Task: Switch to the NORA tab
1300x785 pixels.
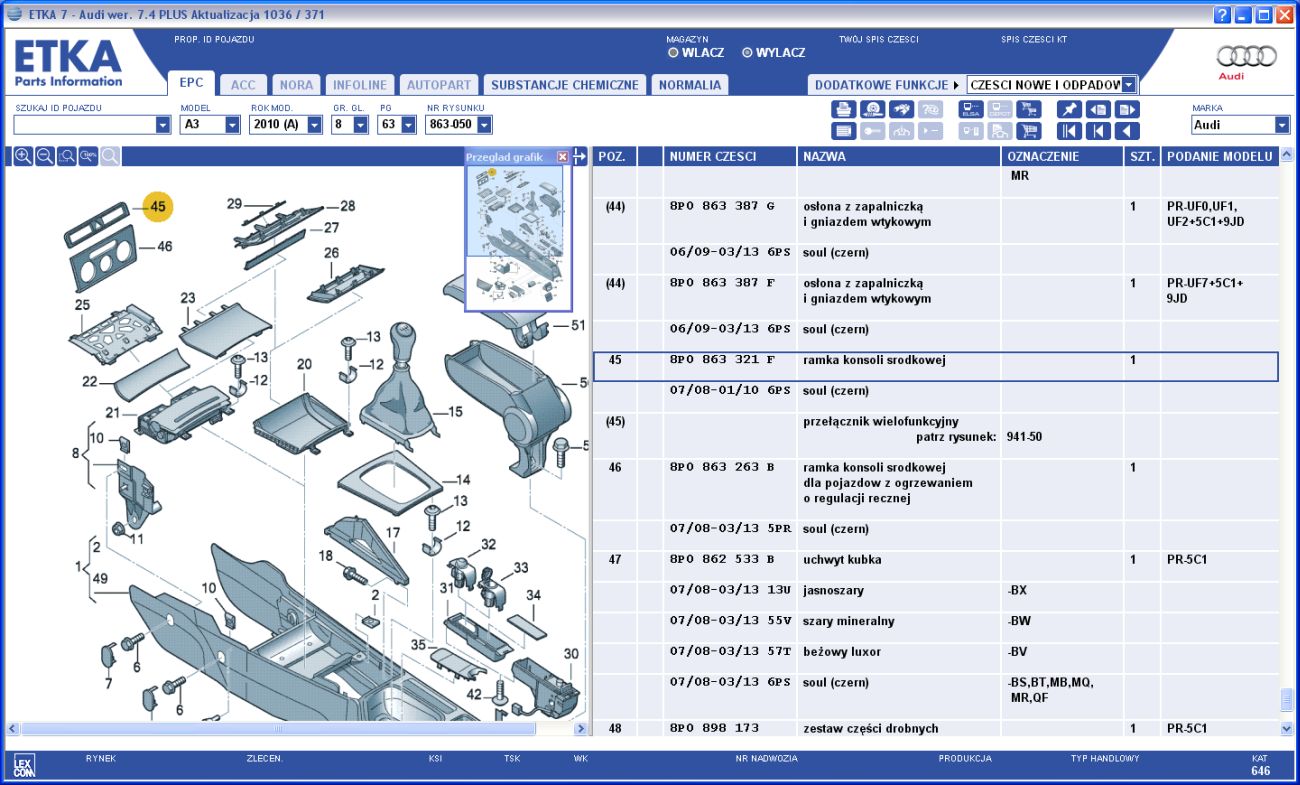Action: coord(296,85)
